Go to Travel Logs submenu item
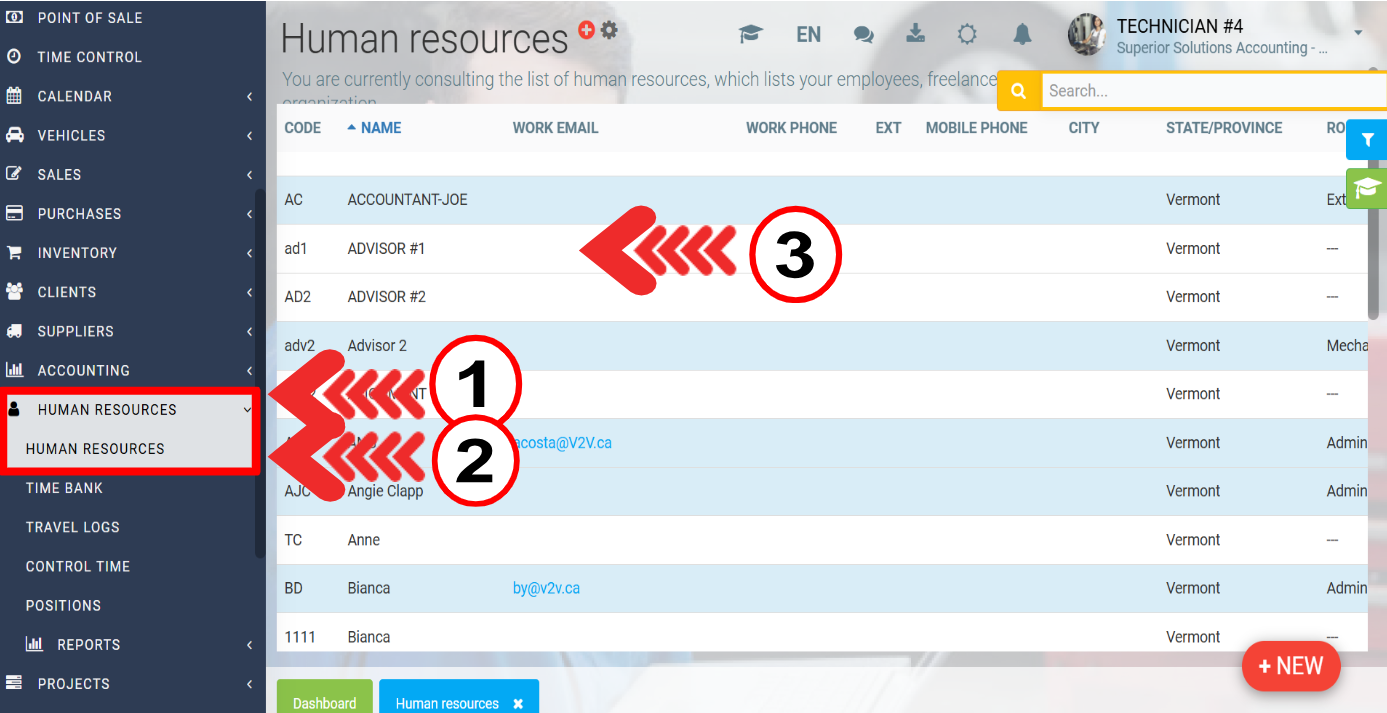The height and width of the screenshot is (713, 1387). point(72,527)
